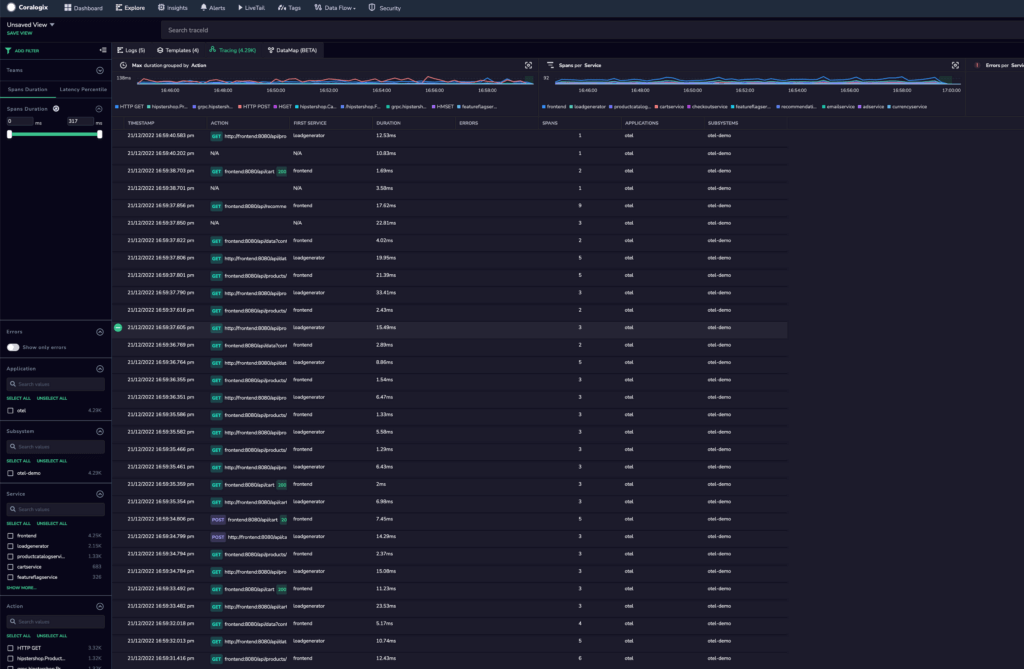
Task: Collapse the Subsystem filter section
Action: (100, 432)
